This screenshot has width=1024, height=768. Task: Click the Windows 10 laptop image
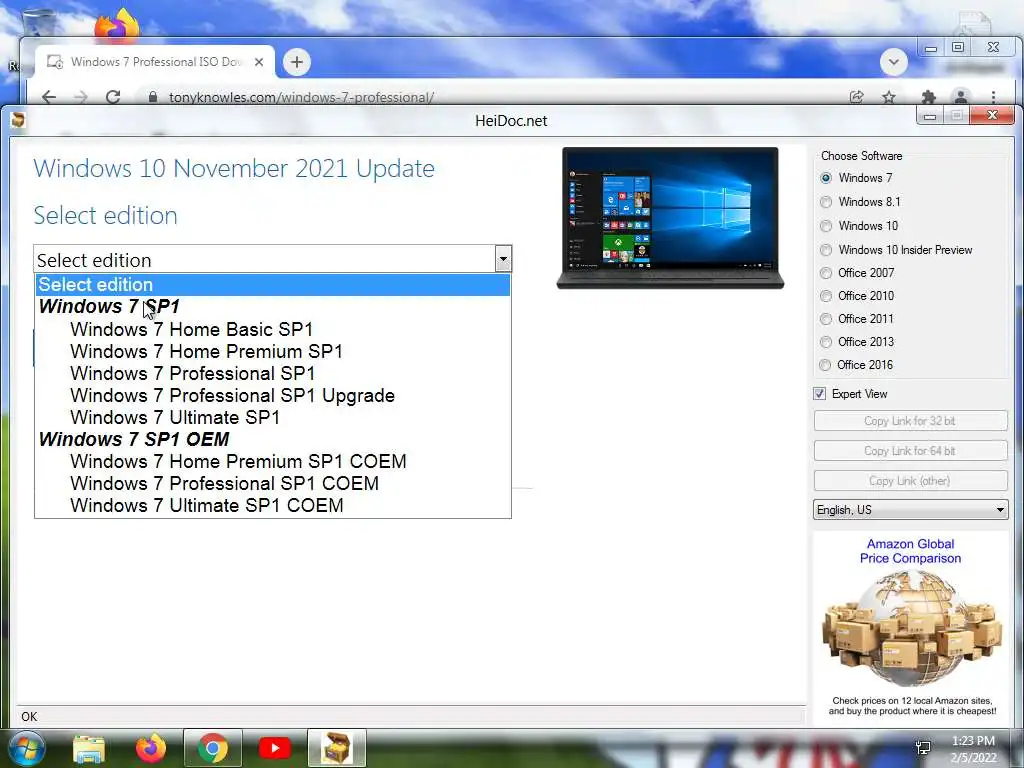pyautogui.click(x=670, y=218)
